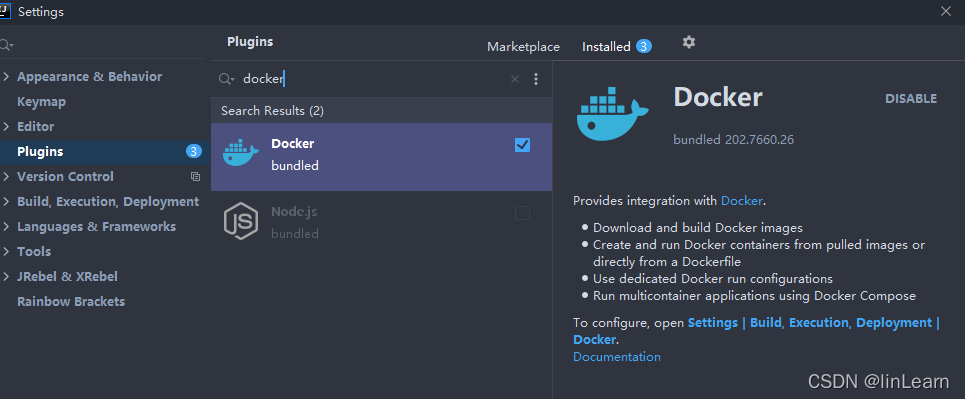Open the plugin search options menu
This screenshot has width=965, height=399.
point(535,79)
